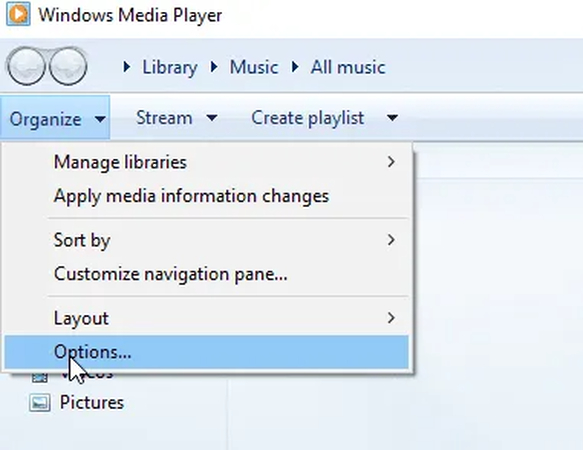Expand the Create playlist dropdown arrow

(x=392, y=118)
